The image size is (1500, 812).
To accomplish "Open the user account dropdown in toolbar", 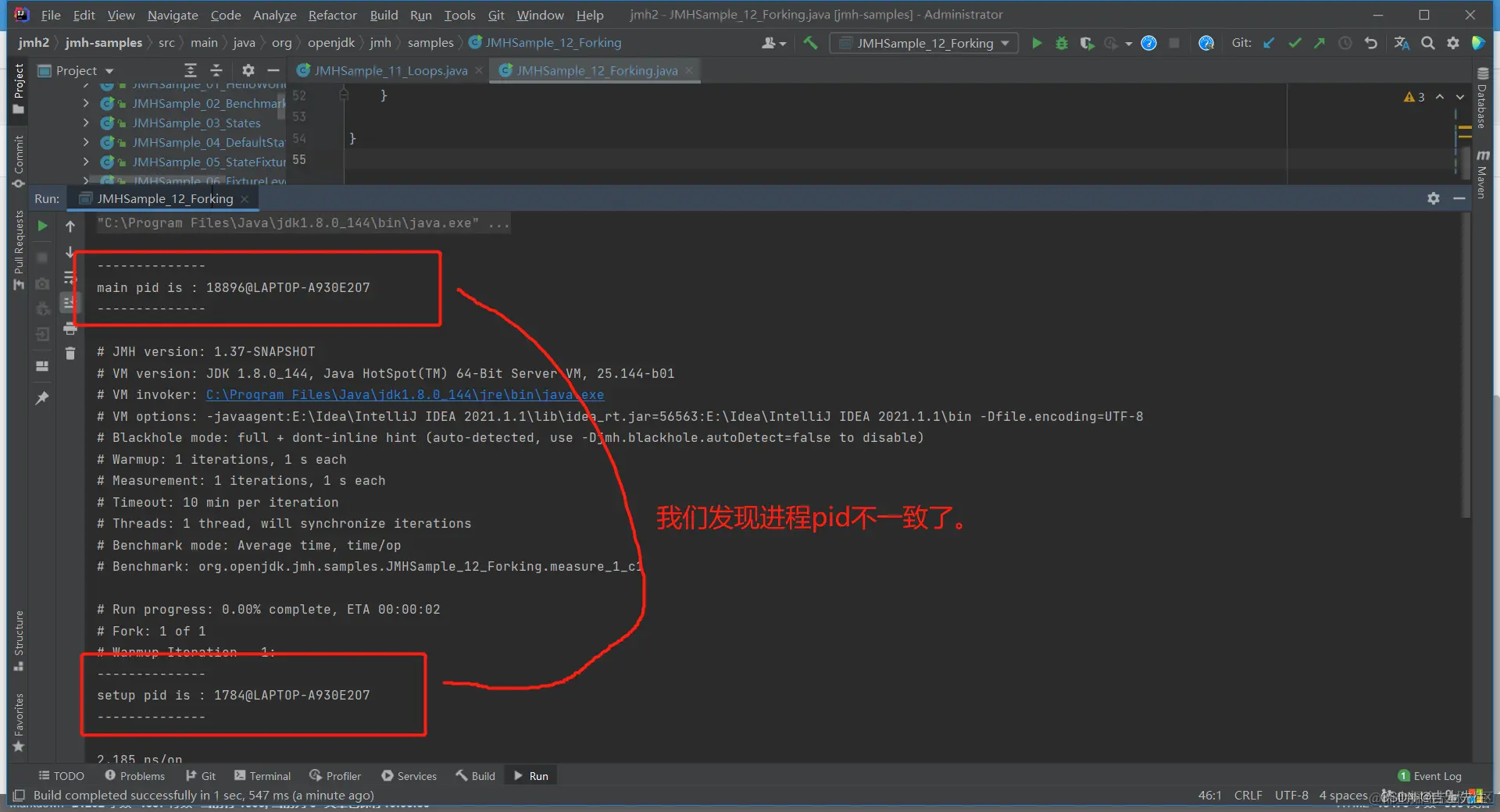I will coord(773,43).
